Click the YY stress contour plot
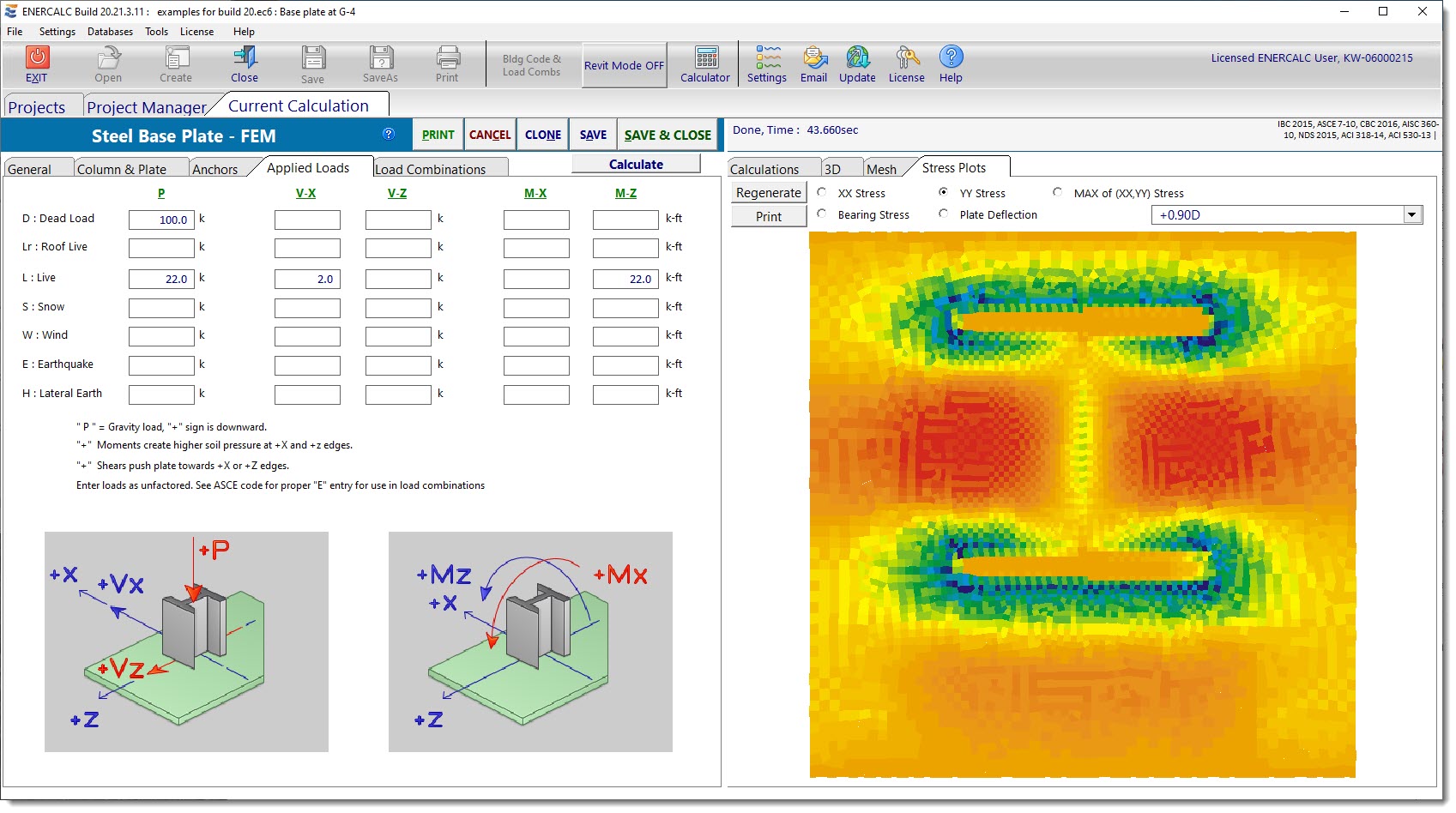Image resolution: width=1456 pixels, height=813 pixels. (x=1083, y=504)
